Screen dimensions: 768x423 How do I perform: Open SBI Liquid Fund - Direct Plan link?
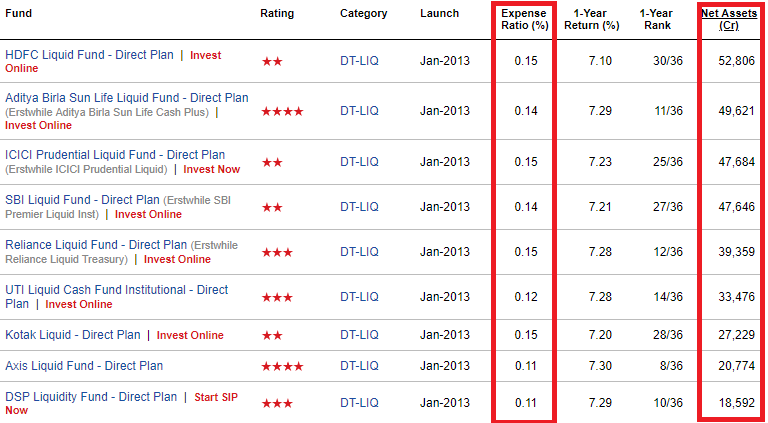(82, 200)
